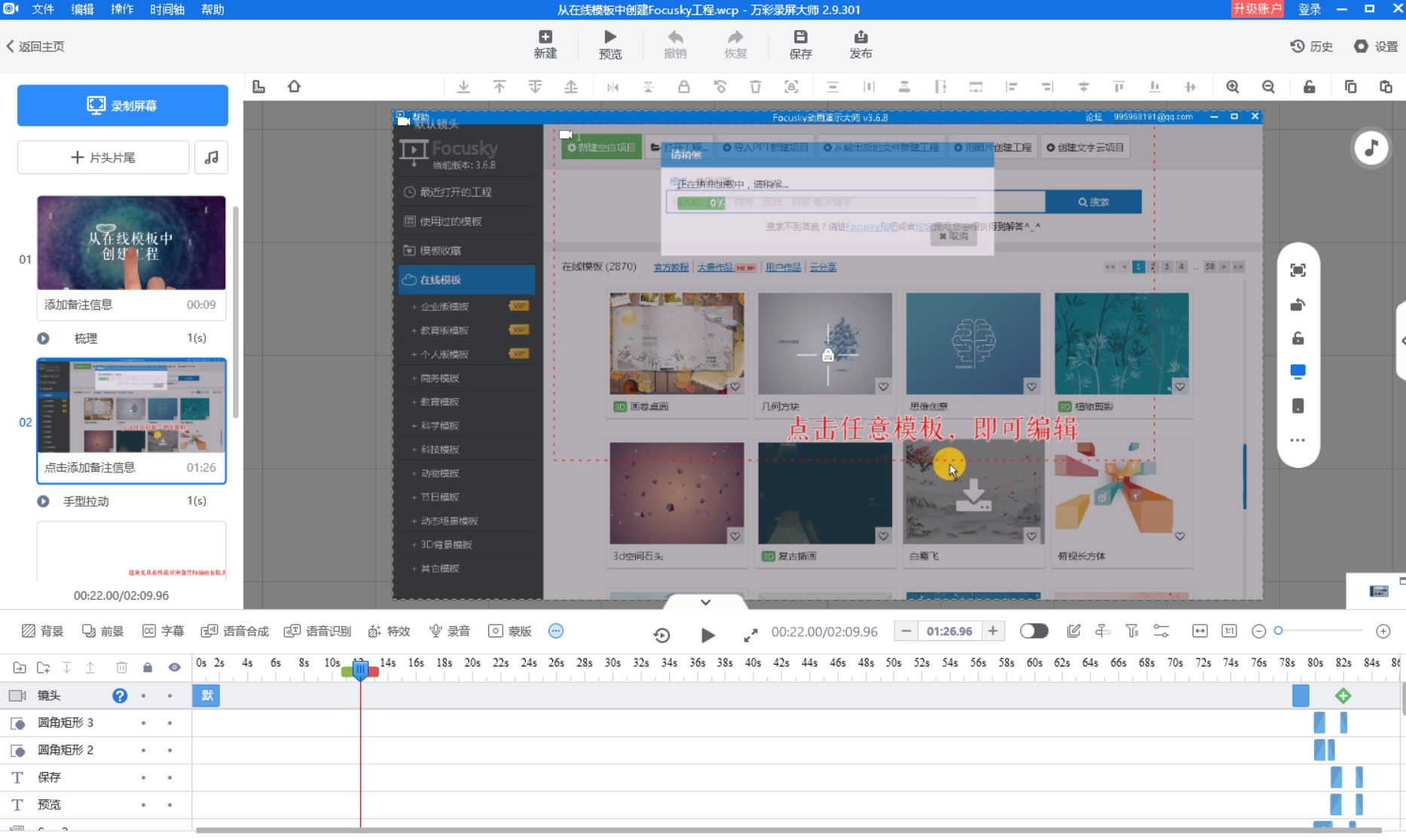1406x840 pixels.
Task: Click the 背景 background tool
Action: tap(42, 631)
